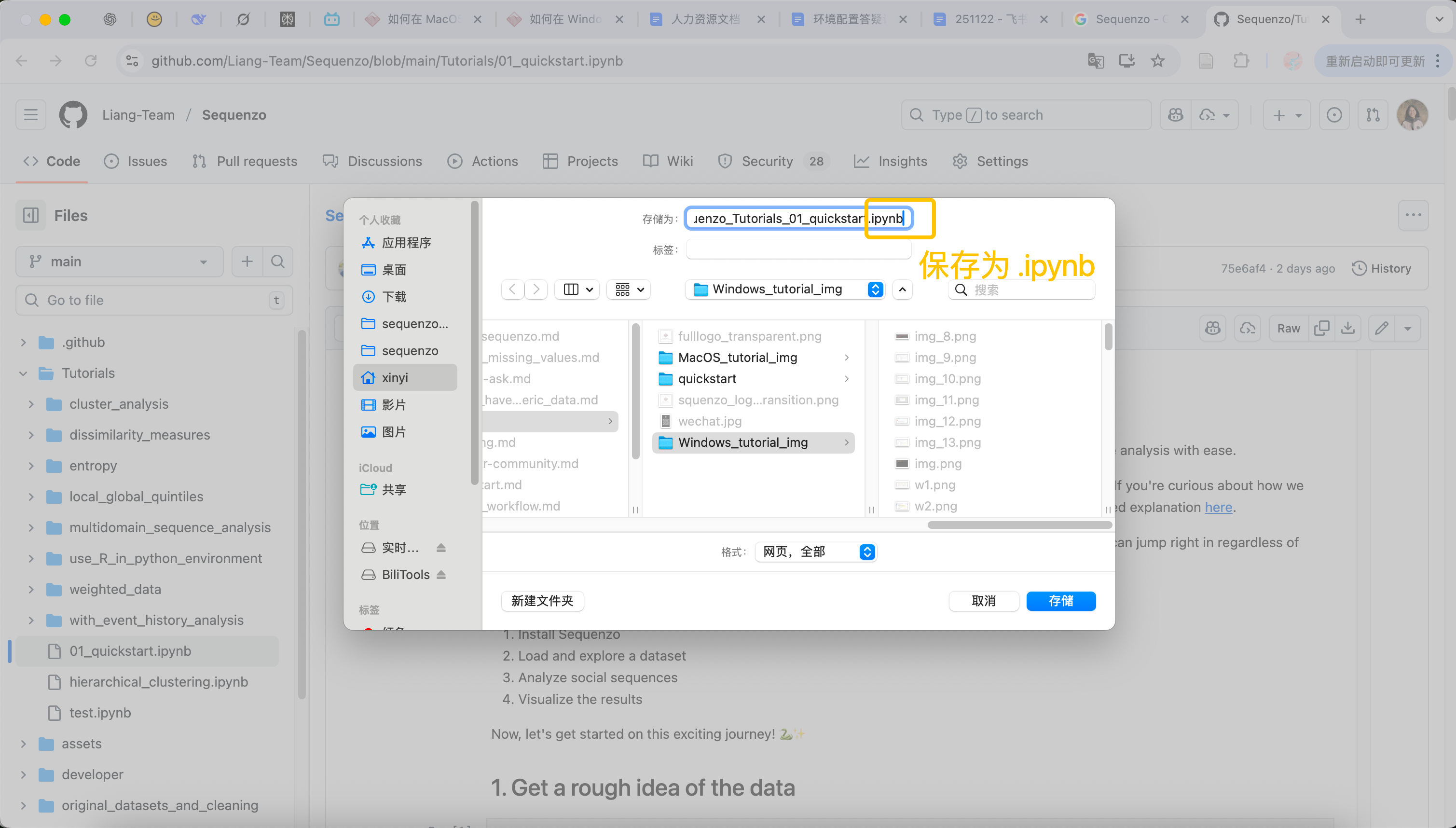Click the Save (存储) button
Screen dimensions: 1456x828
pos(1060,601)
